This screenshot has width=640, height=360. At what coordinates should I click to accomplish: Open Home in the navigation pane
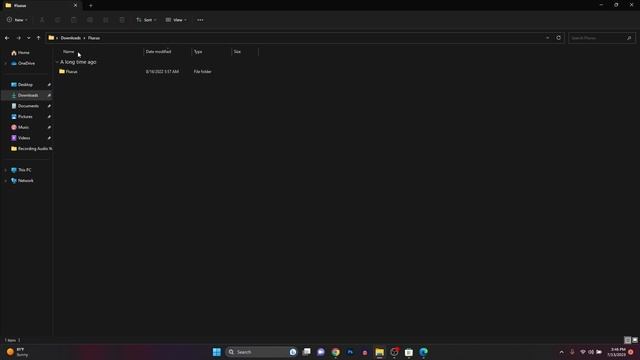point(23,53)
